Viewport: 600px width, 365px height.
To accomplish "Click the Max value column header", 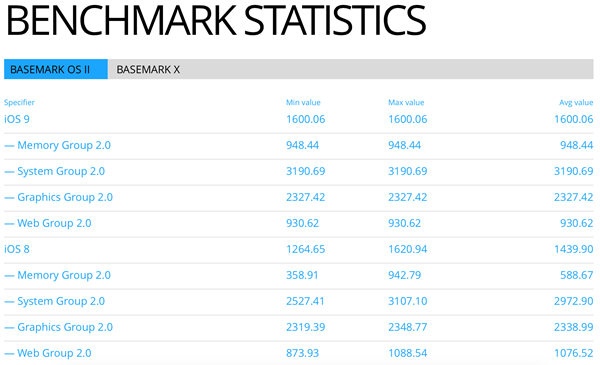I will tap(406, 103).
